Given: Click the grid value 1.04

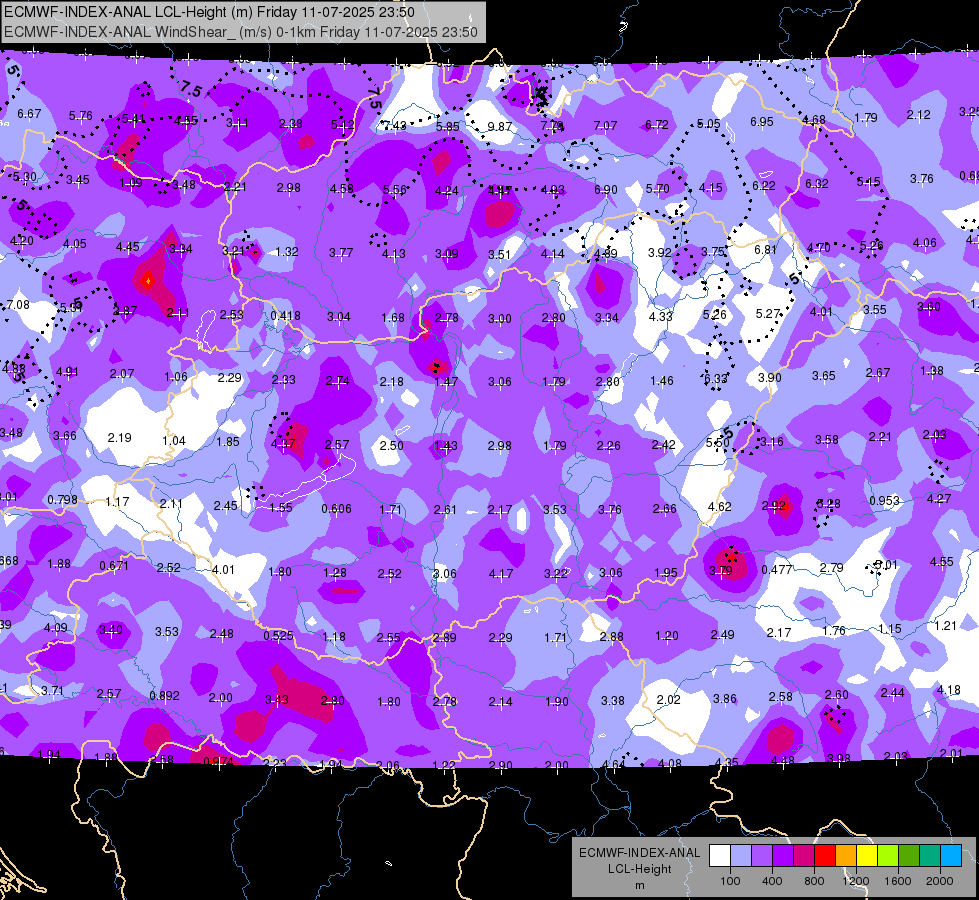Looking at the screenshot, I should point(174,441).
